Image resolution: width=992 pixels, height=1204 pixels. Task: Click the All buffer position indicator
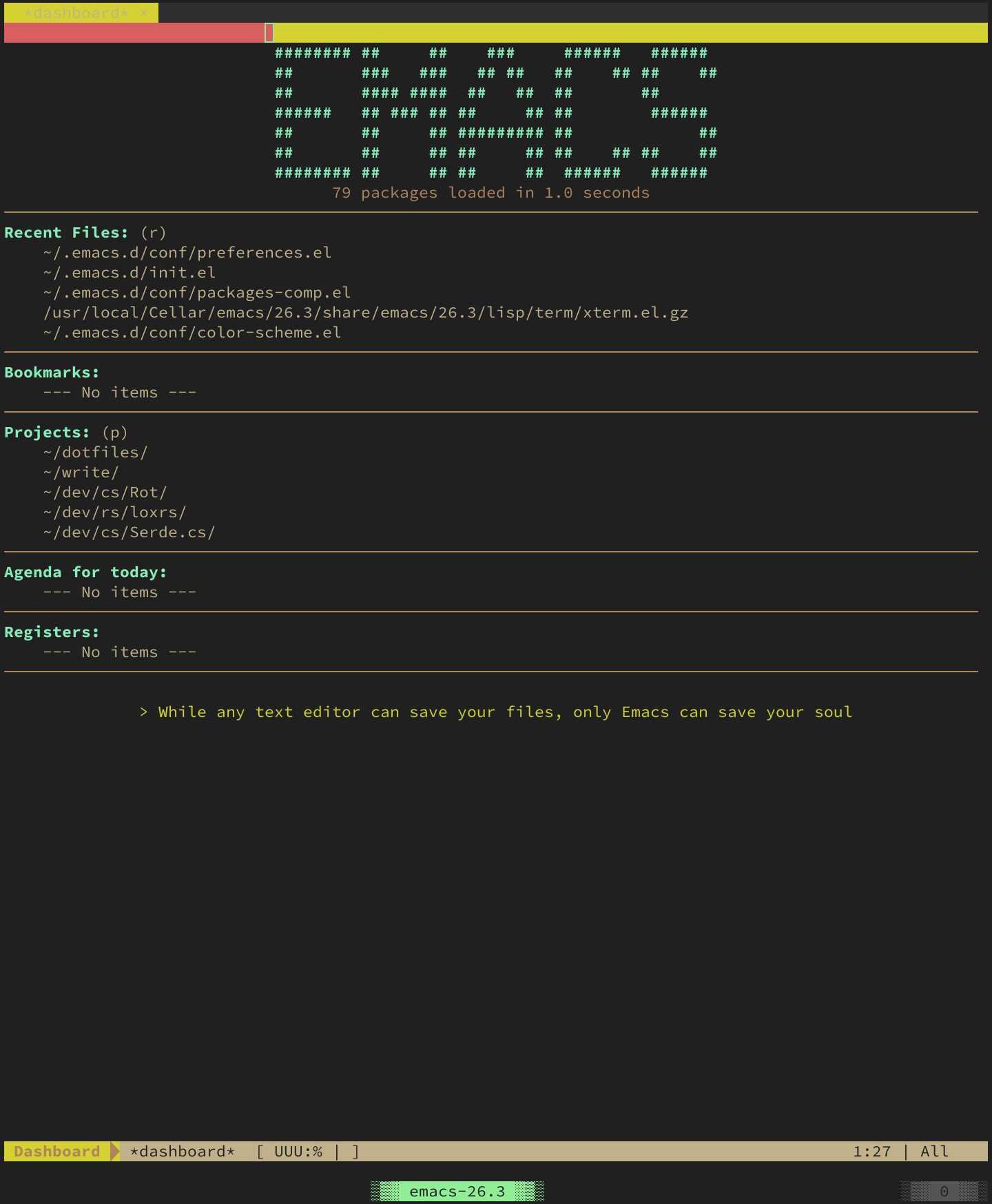pyautogui.click(x=935, y=1152)
